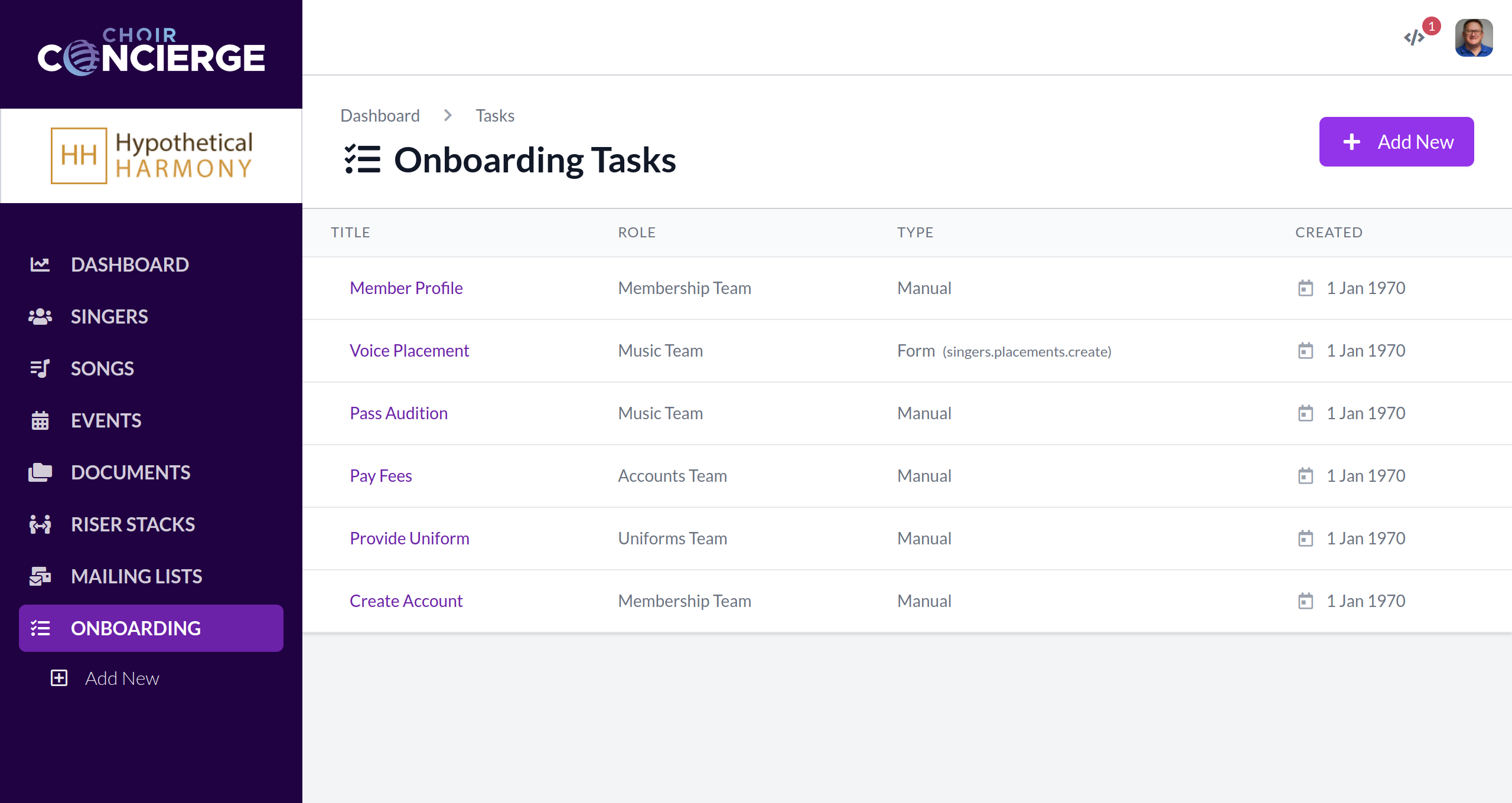Open the user avatar profile photo
The height and width of the screenshot is (803, 1512).
tap(1474, 38)
